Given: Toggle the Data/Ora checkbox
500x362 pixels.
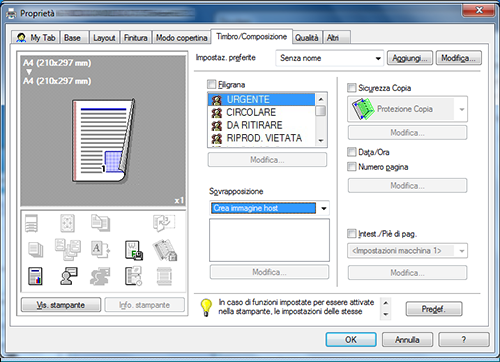Looking at the screenshot, I should [x=352, y=152].
